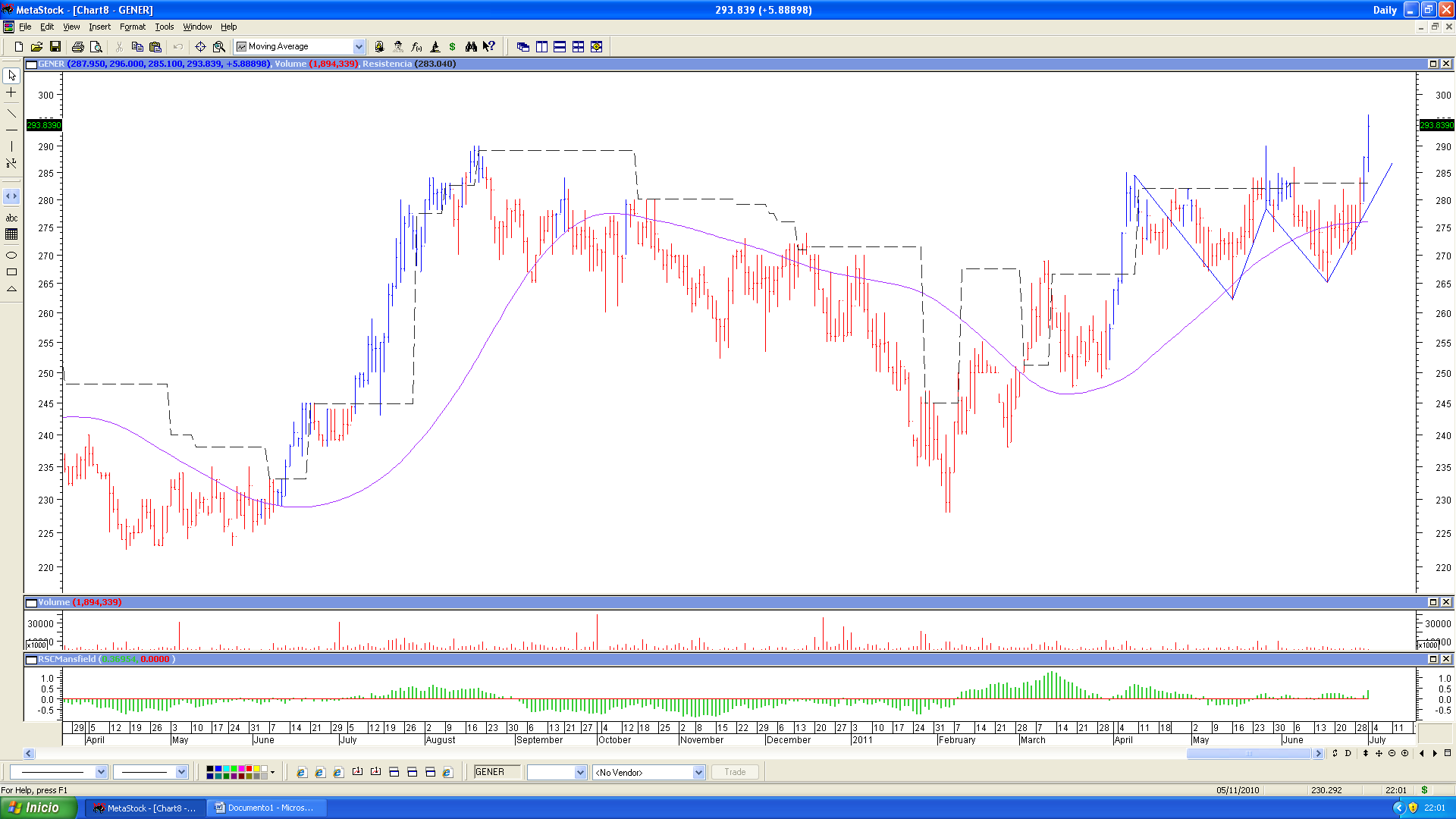The height and width of the screenshot is (819, 1456).
Task: Click the green dollar sign icon
Action: [453, 47]
